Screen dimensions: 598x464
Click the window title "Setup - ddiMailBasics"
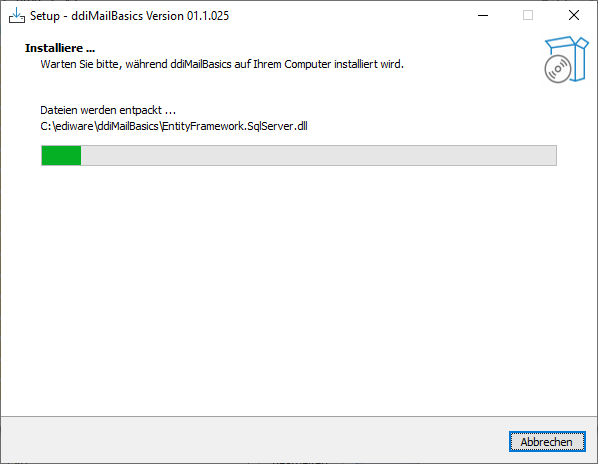point(87,16)
